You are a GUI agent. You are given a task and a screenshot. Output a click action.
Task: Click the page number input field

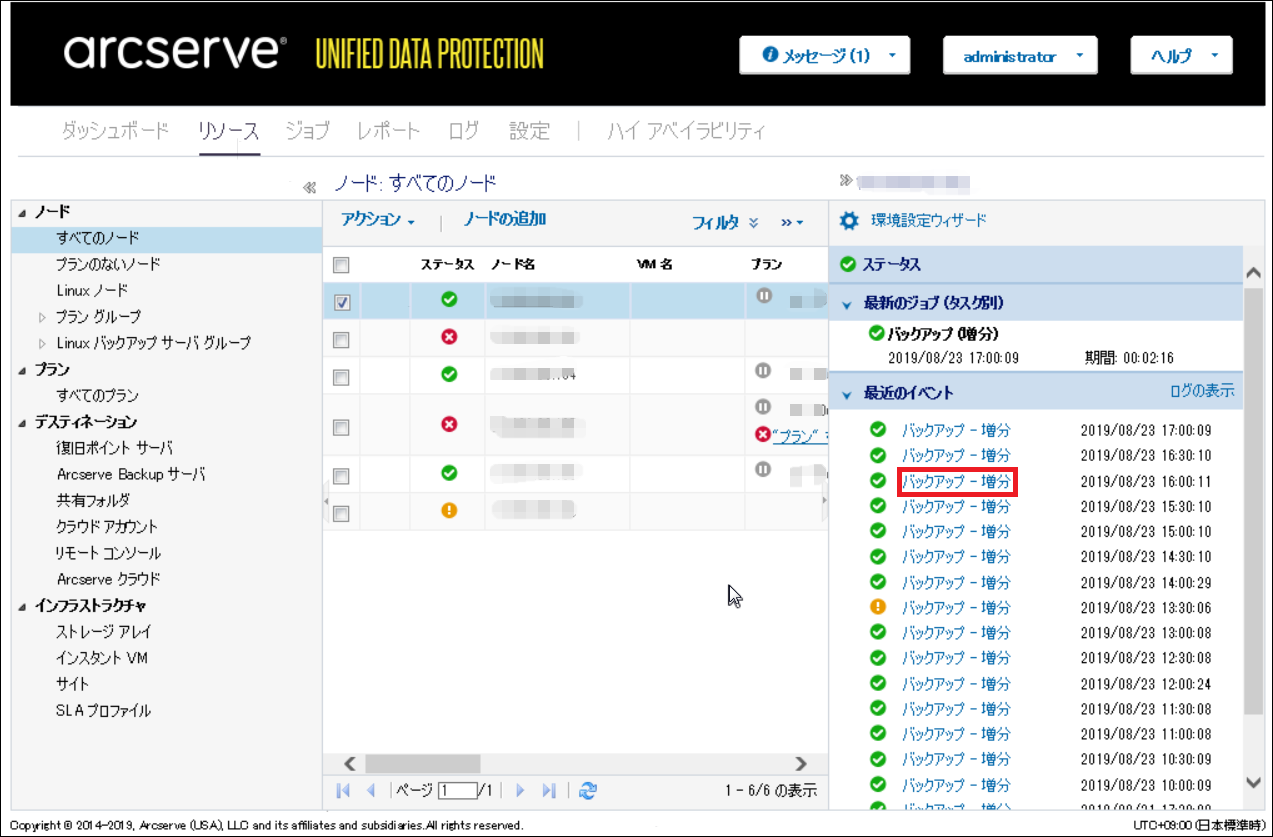[458, 790]
